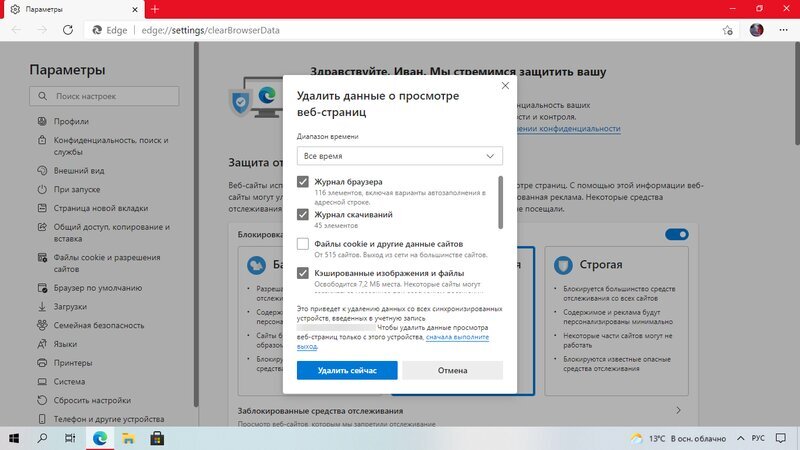Expand 'Заблокированные средства отслеживания' chevron
The height and width of the screenshot is (450, 800).
click(678, 410)
